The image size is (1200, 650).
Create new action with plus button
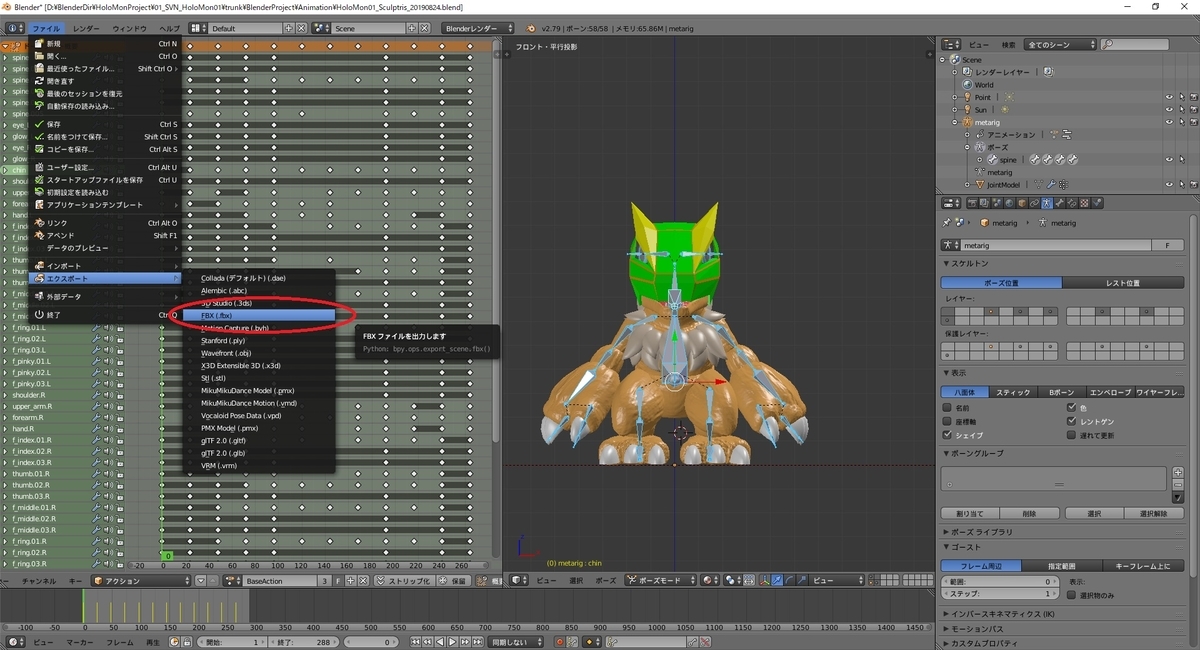[x=350, y=580]
